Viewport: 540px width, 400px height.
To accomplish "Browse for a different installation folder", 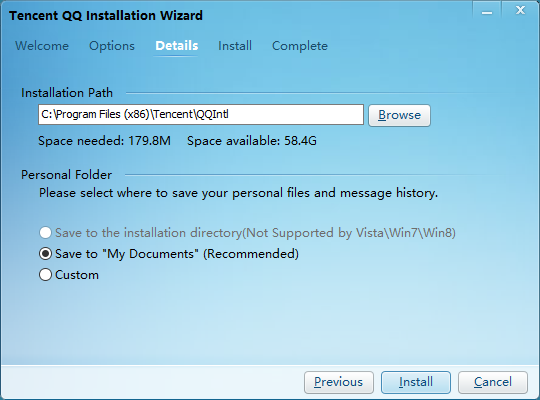I will (399, 115).
